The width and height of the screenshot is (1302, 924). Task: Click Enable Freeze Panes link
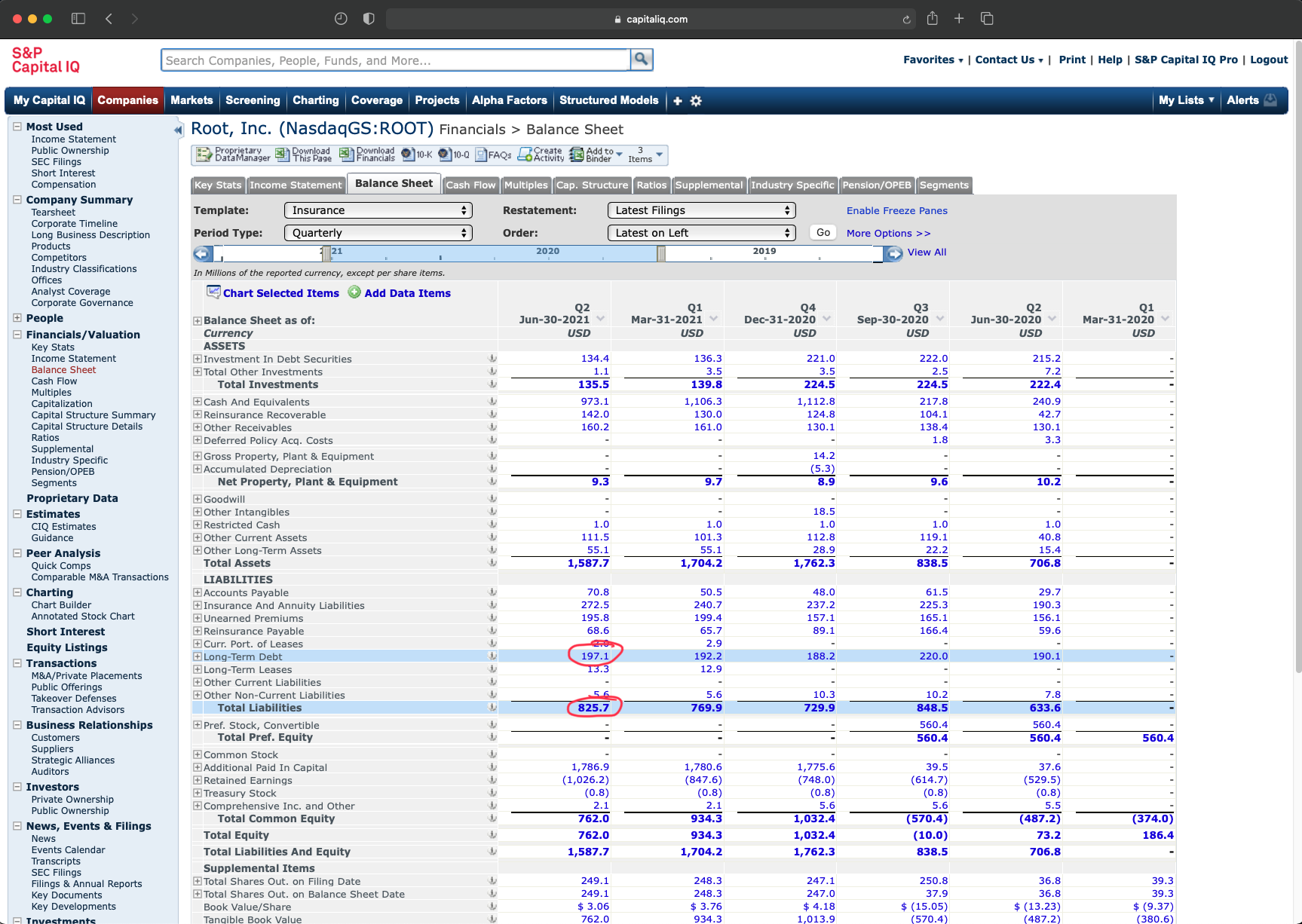[897, 211]
